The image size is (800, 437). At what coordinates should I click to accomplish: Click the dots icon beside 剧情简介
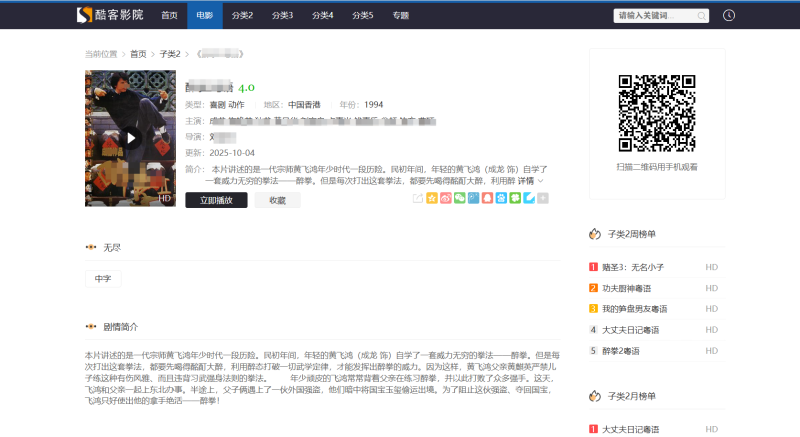(91, 327)
